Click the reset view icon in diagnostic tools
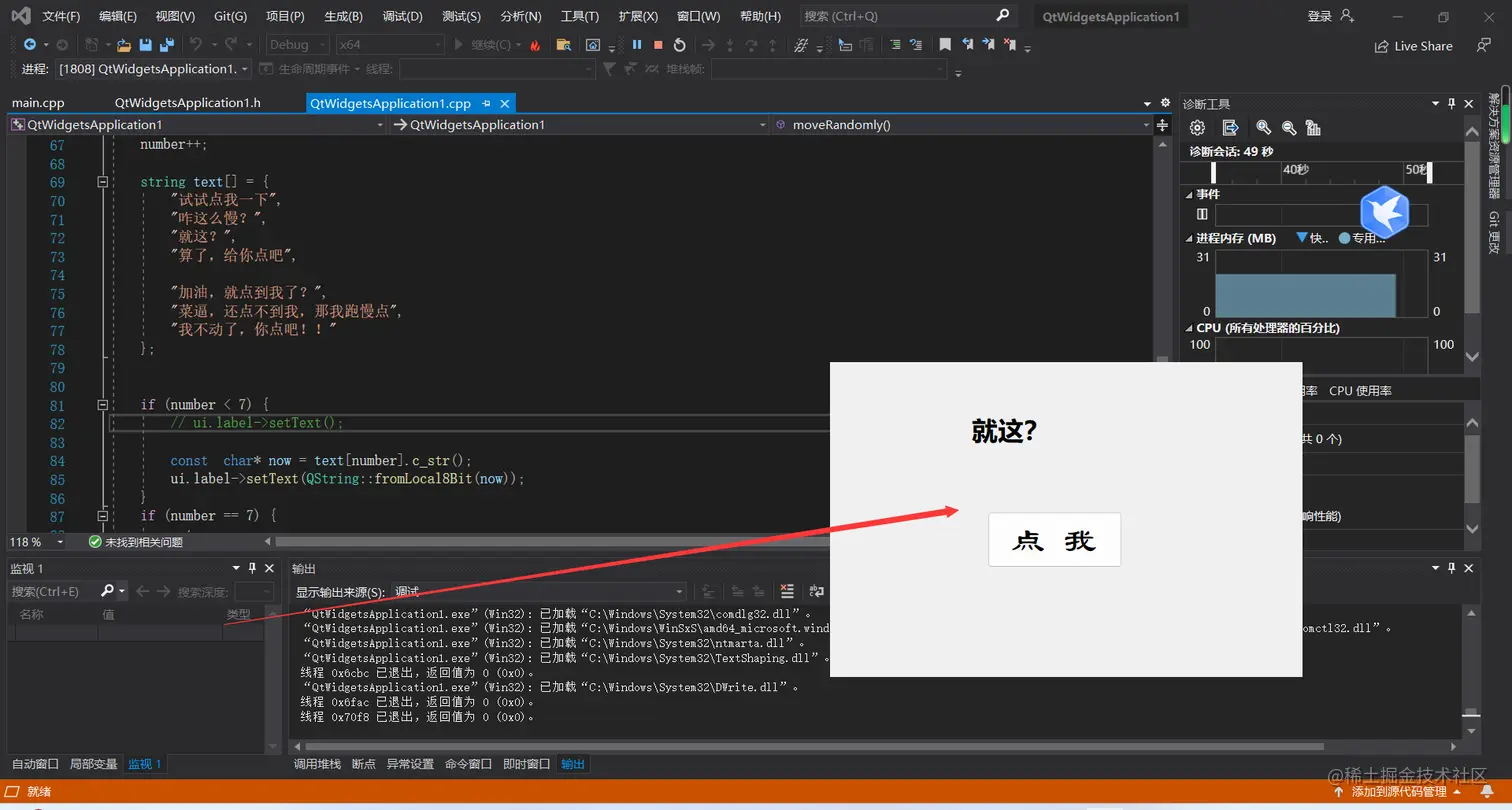The width and height of the screenshot is (1512, 810). point(1314,127)
